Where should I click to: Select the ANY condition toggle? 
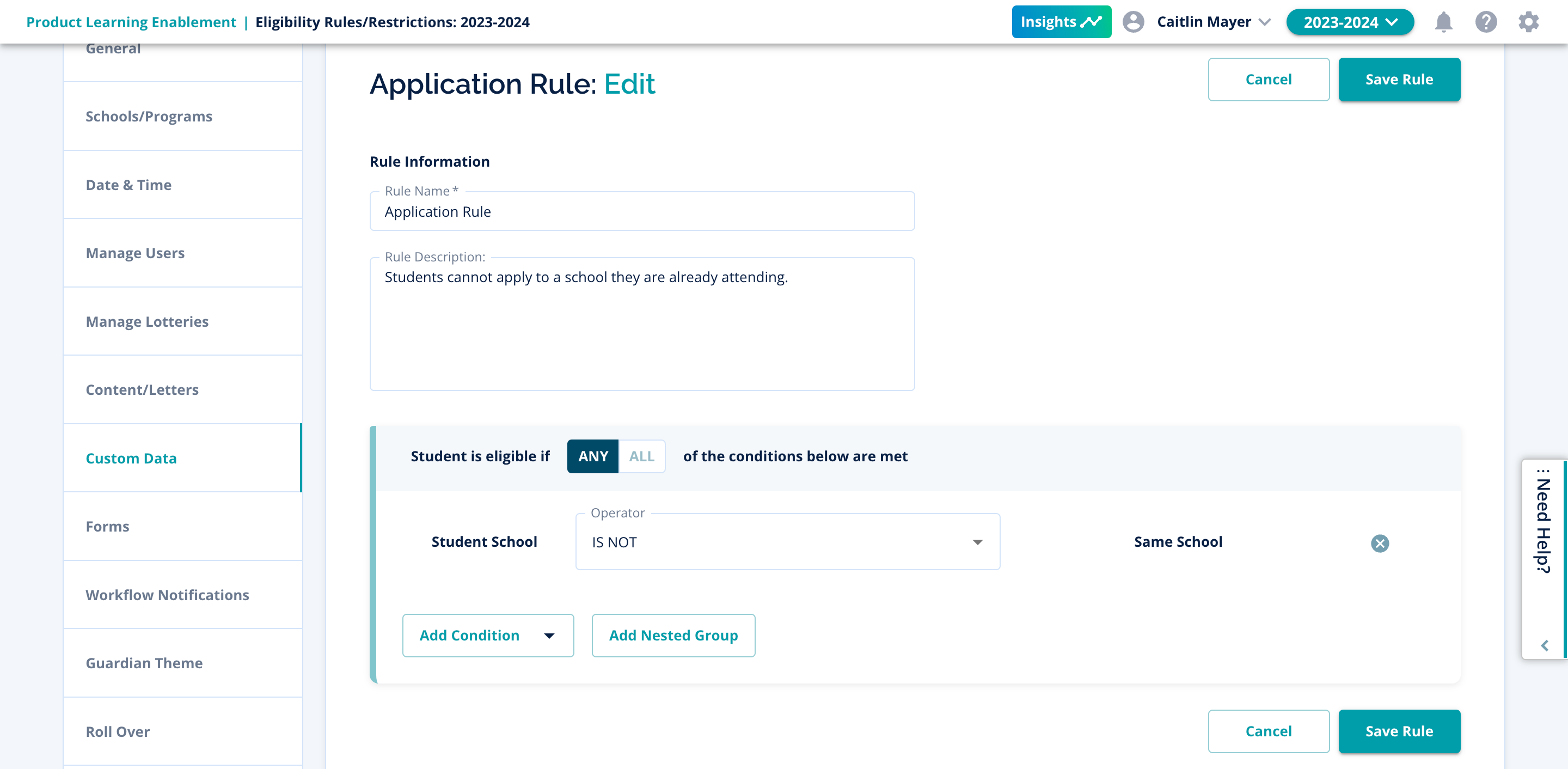click(592, 456)
